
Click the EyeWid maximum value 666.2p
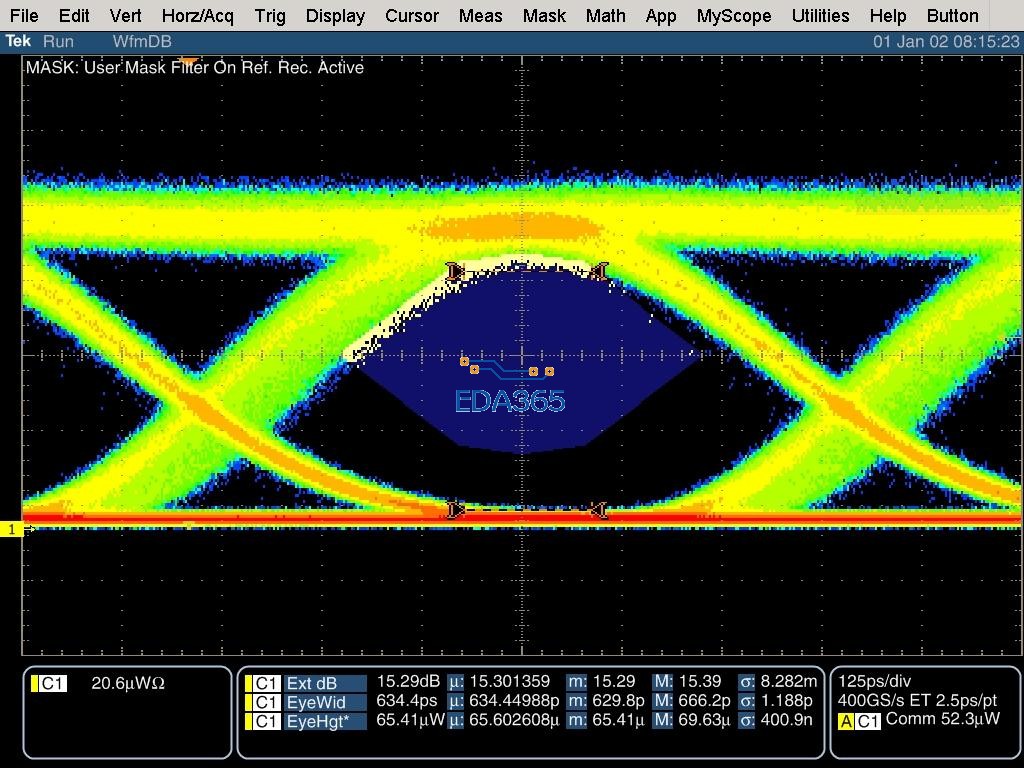click(x=705, y=701)
